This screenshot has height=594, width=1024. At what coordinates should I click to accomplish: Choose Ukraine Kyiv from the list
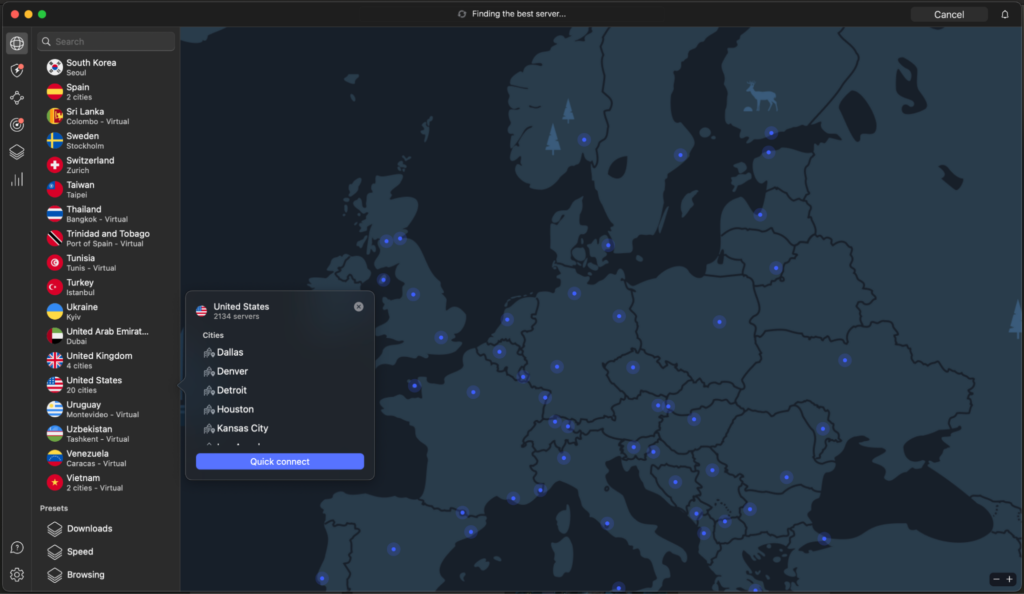click(x=108, y=311)
